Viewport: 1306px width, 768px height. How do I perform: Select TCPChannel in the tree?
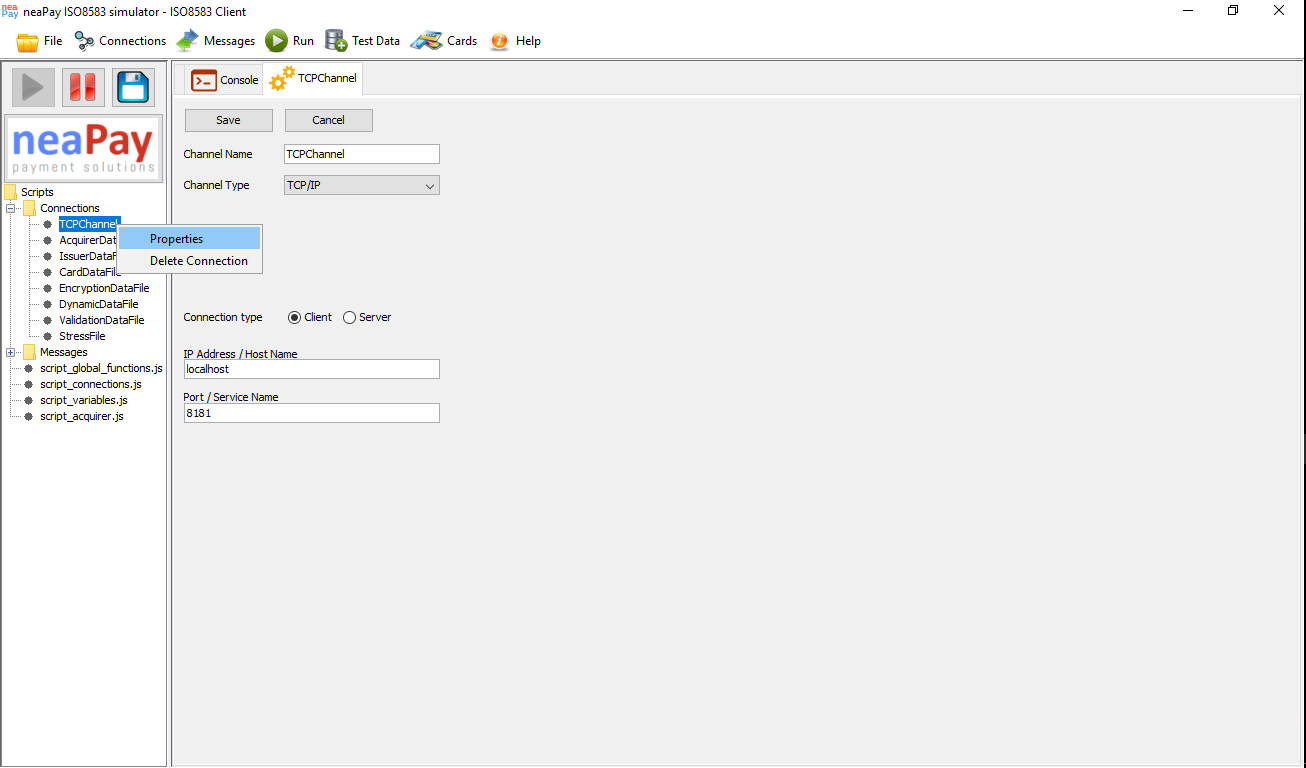click(89, 224)
